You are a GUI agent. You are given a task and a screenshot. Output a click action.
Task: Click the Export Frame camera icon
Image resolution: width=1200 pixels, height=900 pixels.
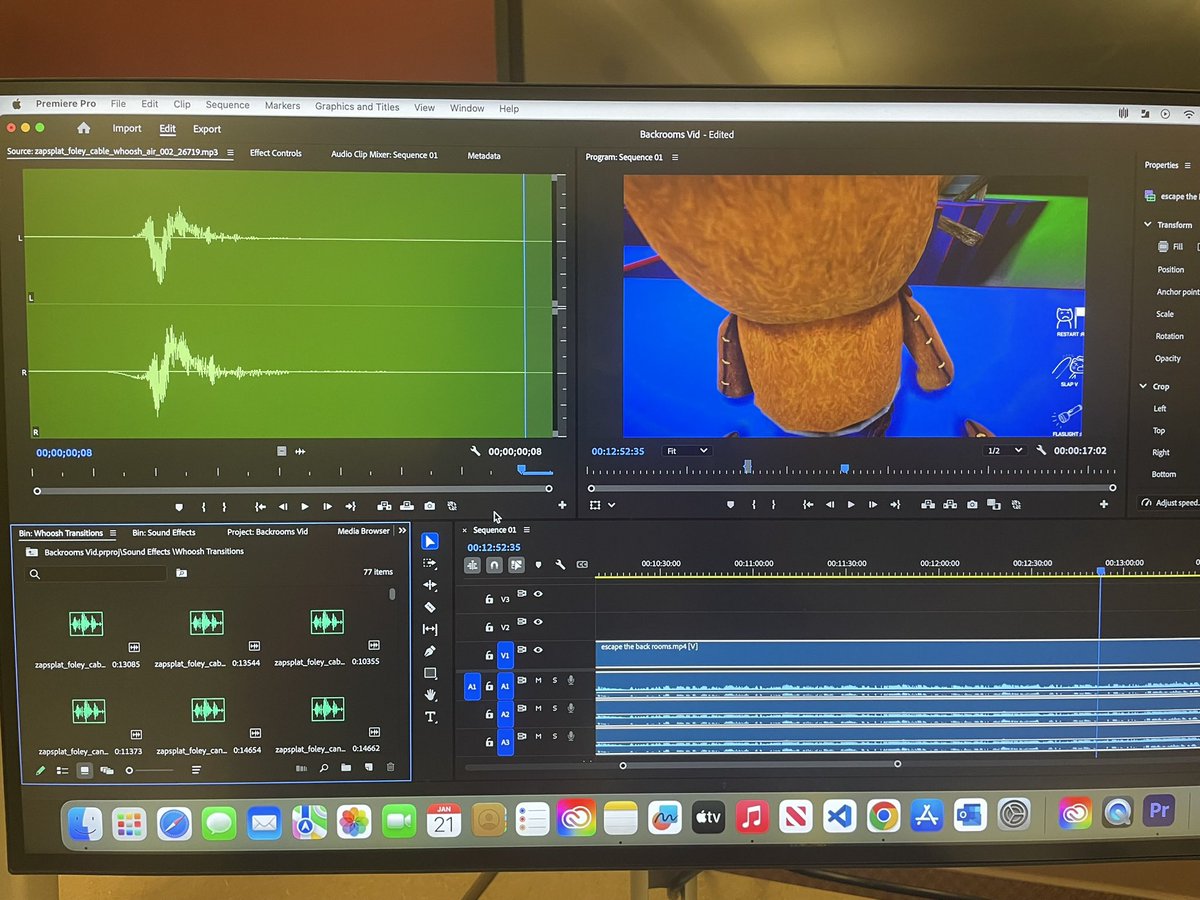tap(973, 505)
